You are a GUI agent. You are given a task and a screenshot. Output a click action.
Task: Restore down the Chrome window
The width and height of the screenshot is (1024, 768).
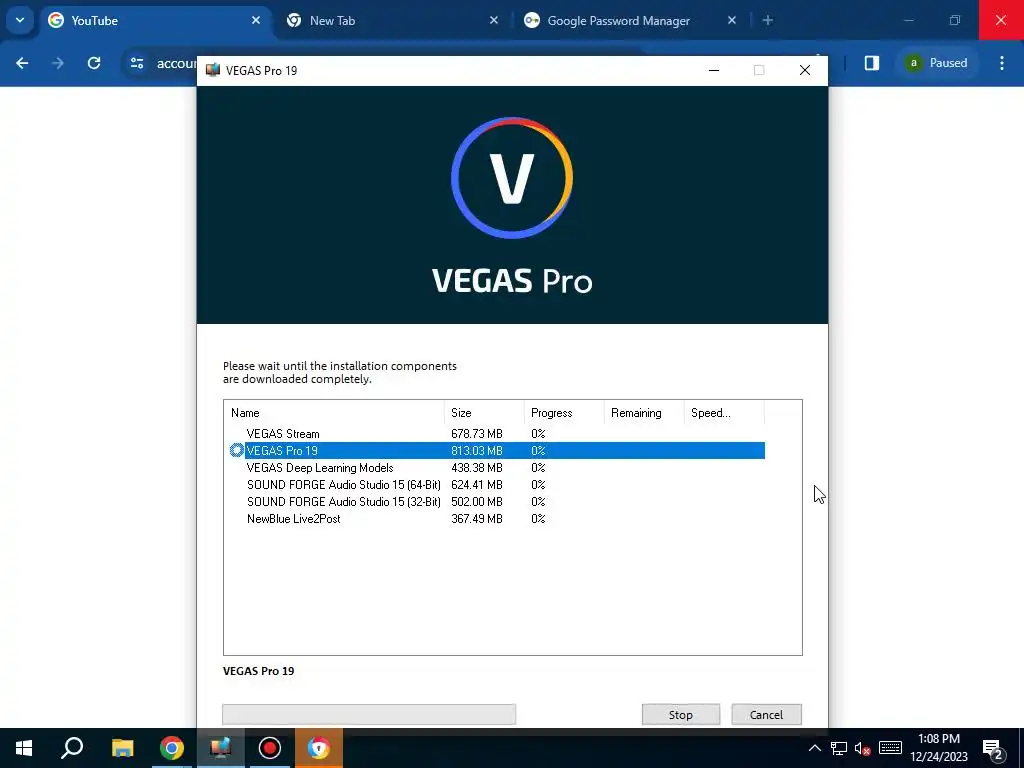(x=955, y=20)
